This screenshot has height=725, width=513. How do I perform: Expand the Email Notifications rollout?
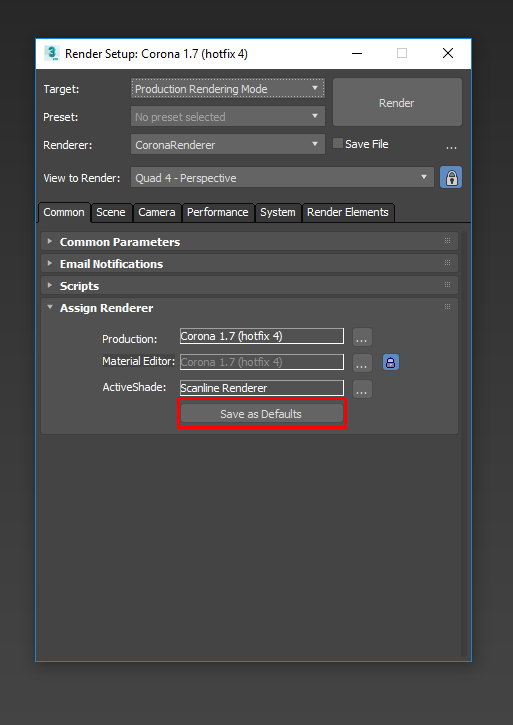point(249,264)
